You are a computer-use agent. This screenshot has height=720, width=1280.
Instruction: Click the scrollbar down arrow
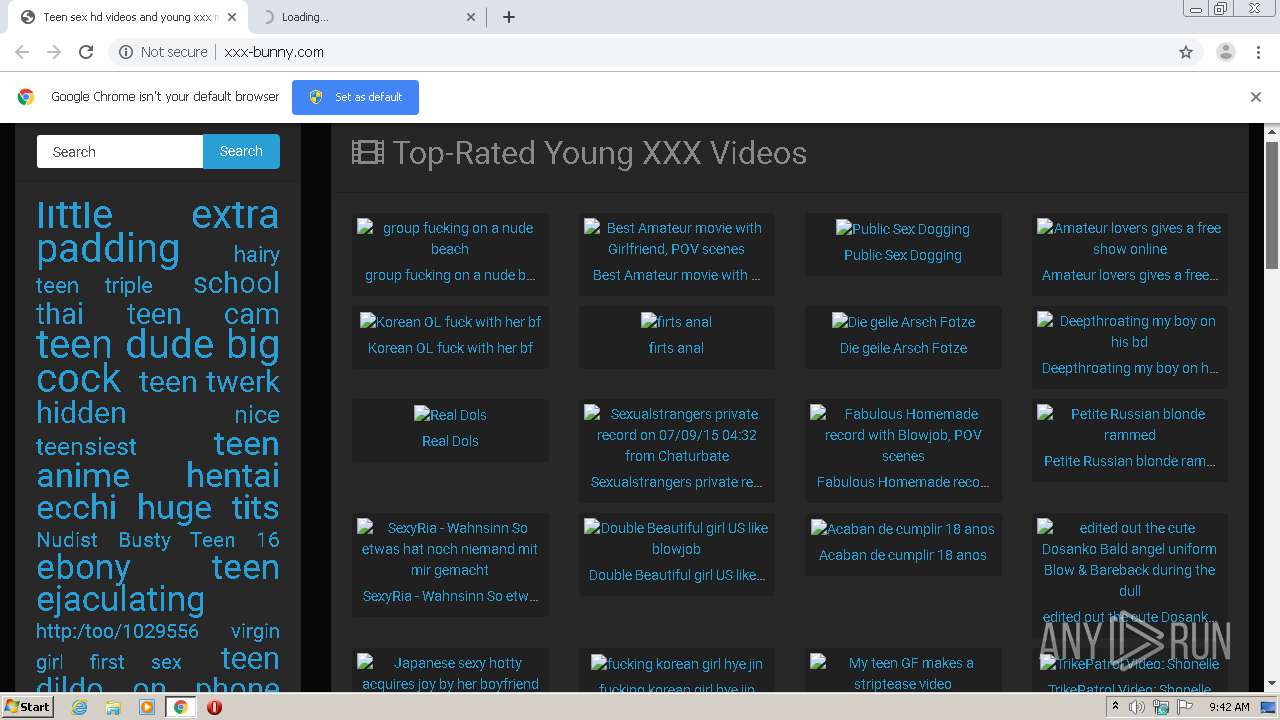point(1272,684)
